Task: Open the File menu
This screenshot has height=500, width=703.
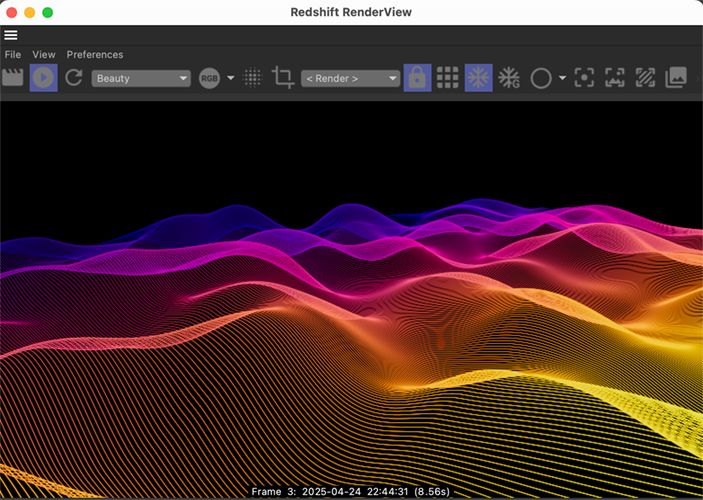Action: click(x=13, y=55)
